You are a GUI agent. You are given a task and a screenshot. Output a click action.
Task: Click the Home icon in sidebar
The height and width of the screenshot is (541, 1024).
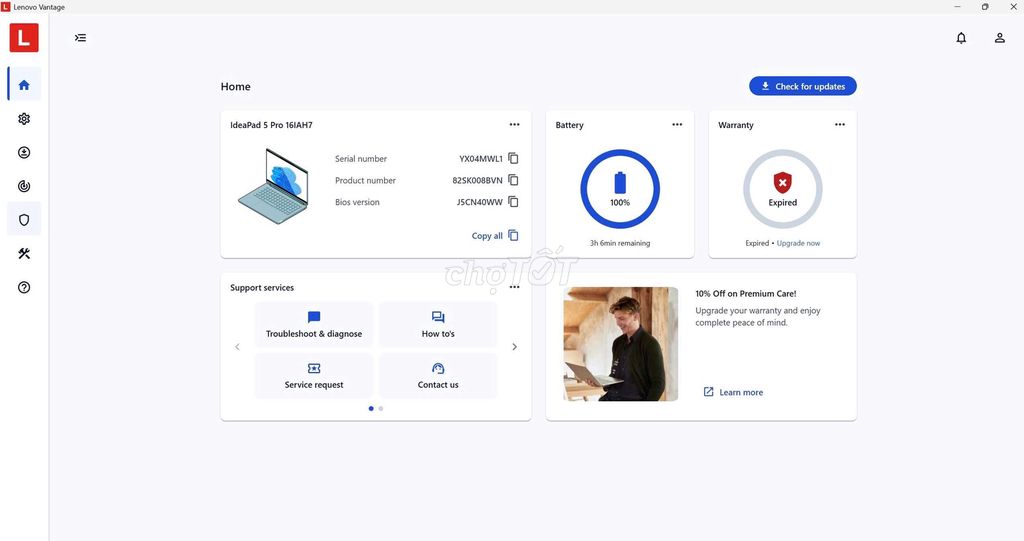click(24, 85)
